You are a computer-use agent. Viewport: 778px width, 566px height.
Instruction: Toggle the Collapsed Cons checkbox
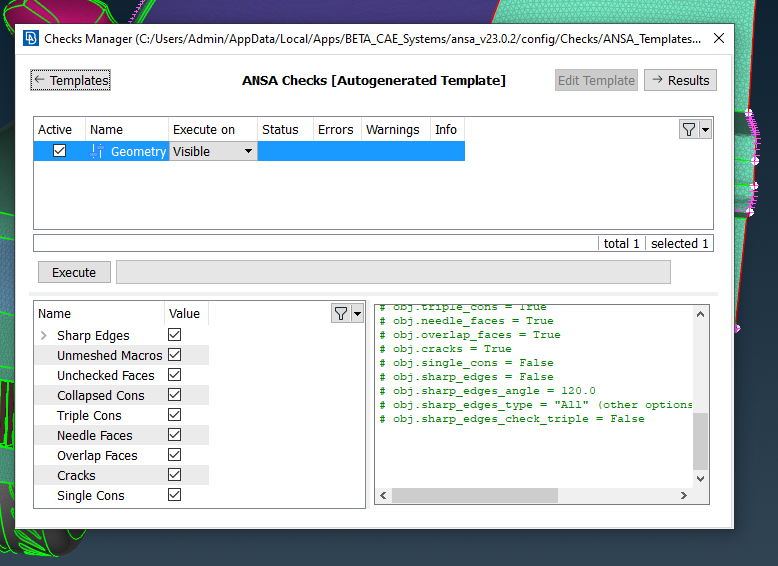(x=174, y=395)
